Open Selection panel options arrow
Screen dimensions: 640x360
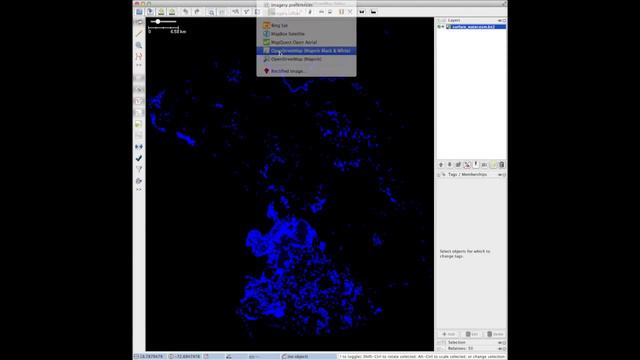point(500,343)
